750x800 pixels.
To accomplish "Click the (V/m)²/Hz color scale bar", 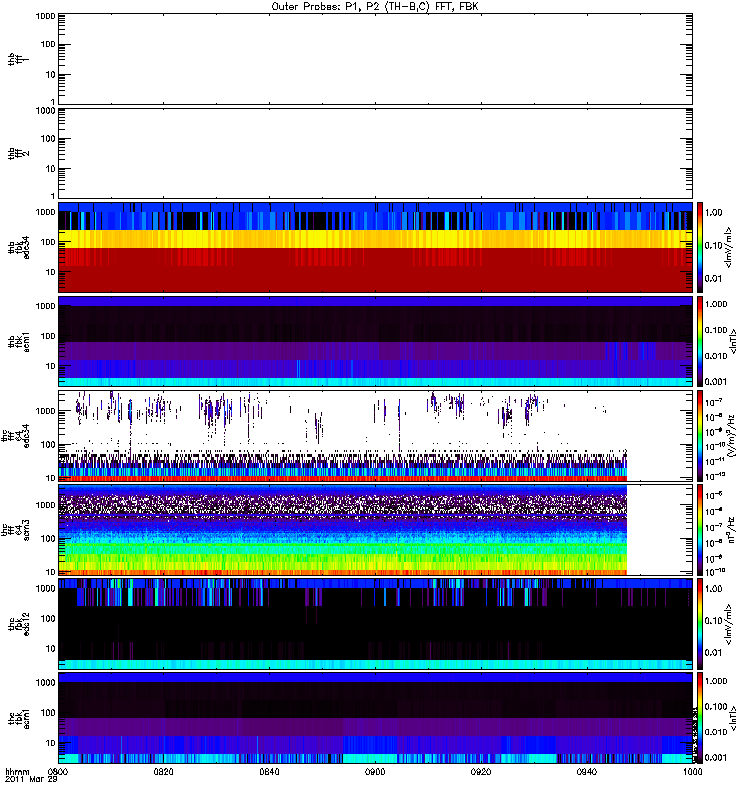I will pos(699,436).
